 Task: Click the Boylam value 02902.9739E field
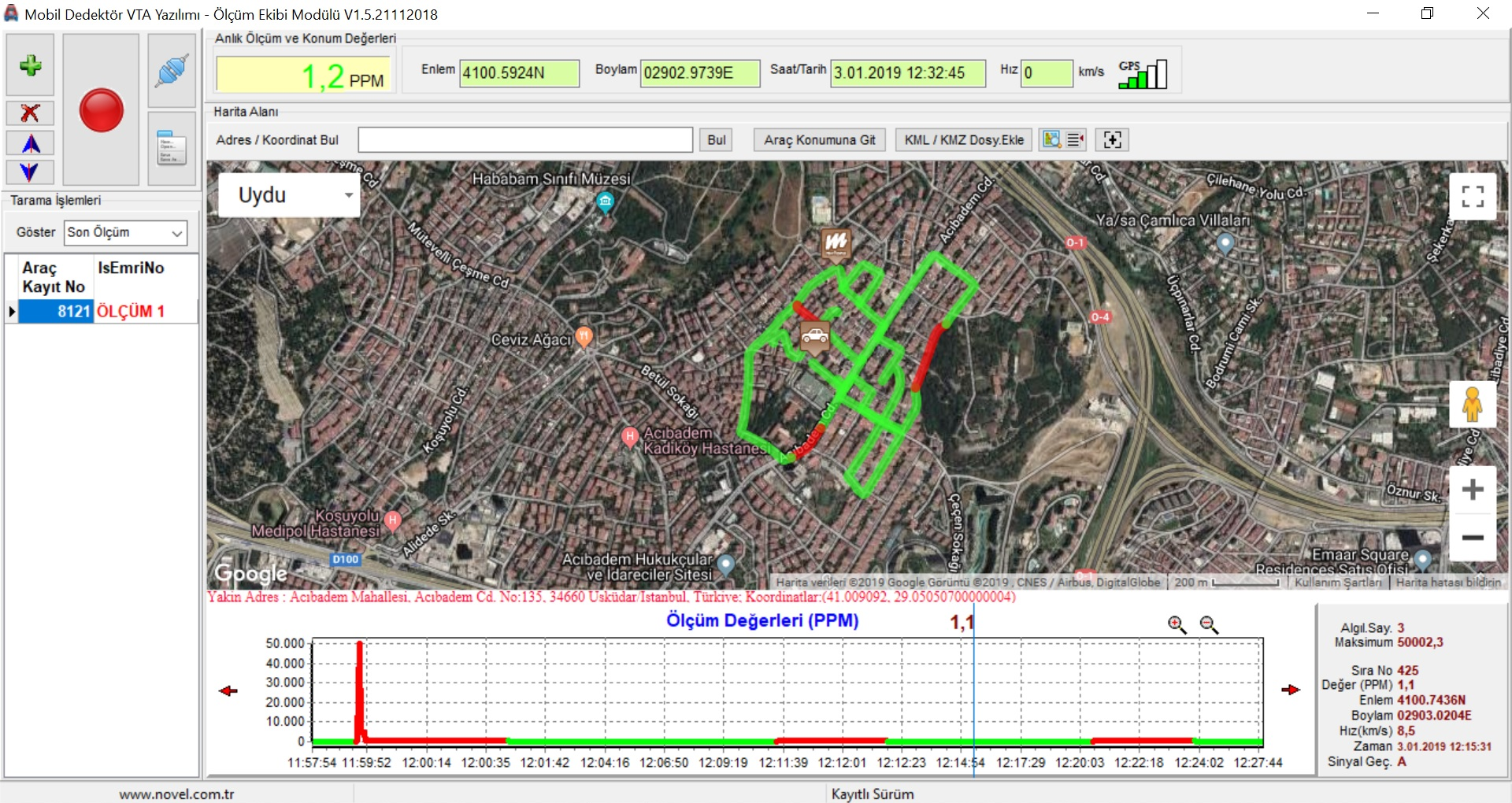(x=700, y=73)
